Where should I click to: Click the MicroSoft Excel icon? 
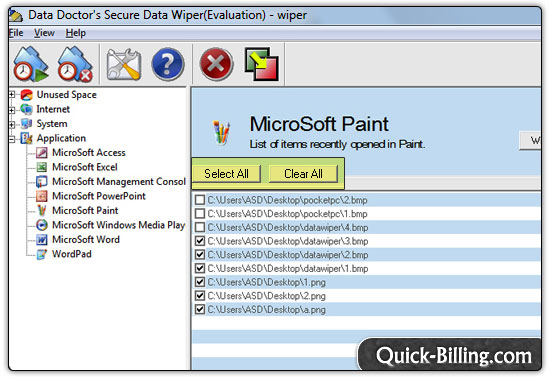[42, 167]
